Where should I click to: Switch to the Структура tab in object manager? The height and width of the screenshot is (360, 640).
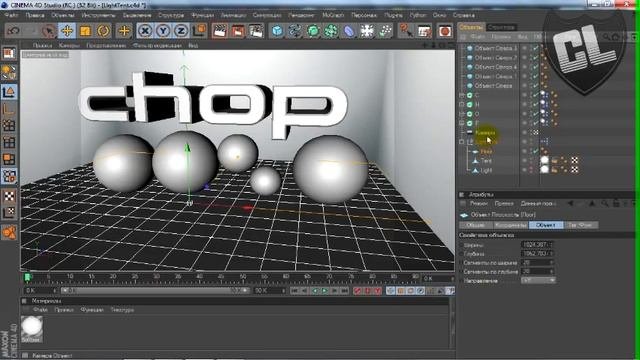pyautogui.click(x=502, y=27)
